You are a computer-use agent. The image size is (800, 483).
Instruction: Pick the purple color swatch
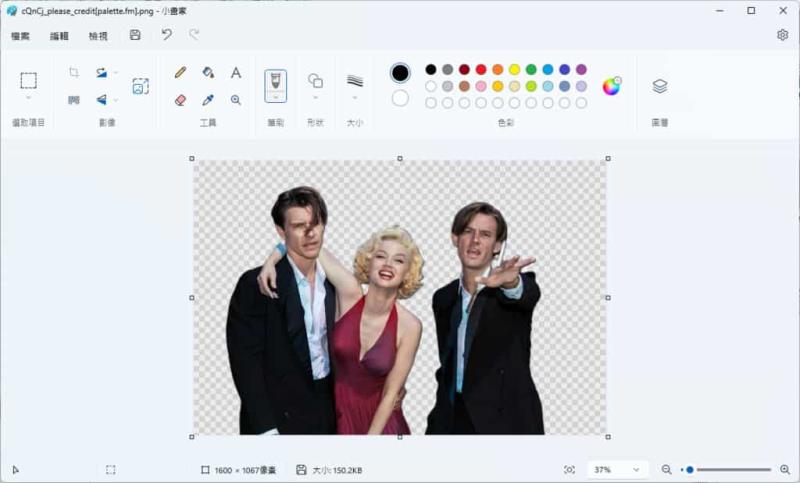(x=581, y=69)
